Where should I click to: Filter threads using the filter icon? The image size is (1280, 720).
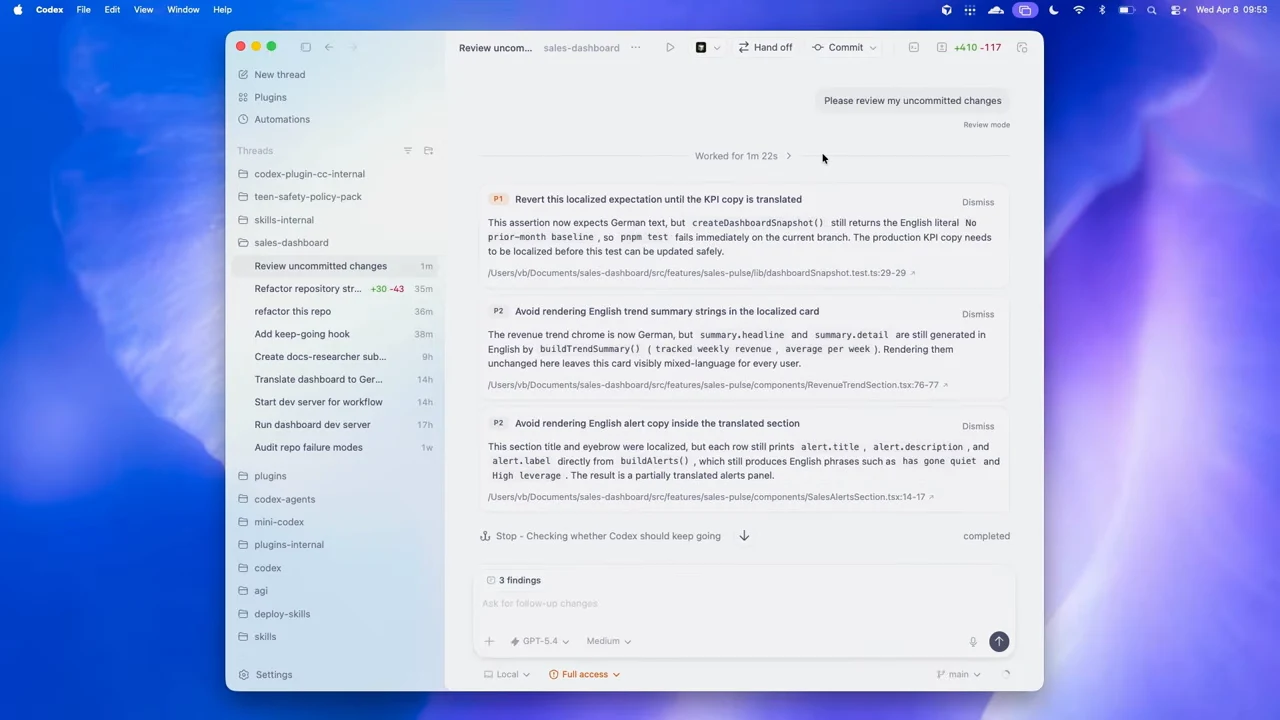coord(408,151)
